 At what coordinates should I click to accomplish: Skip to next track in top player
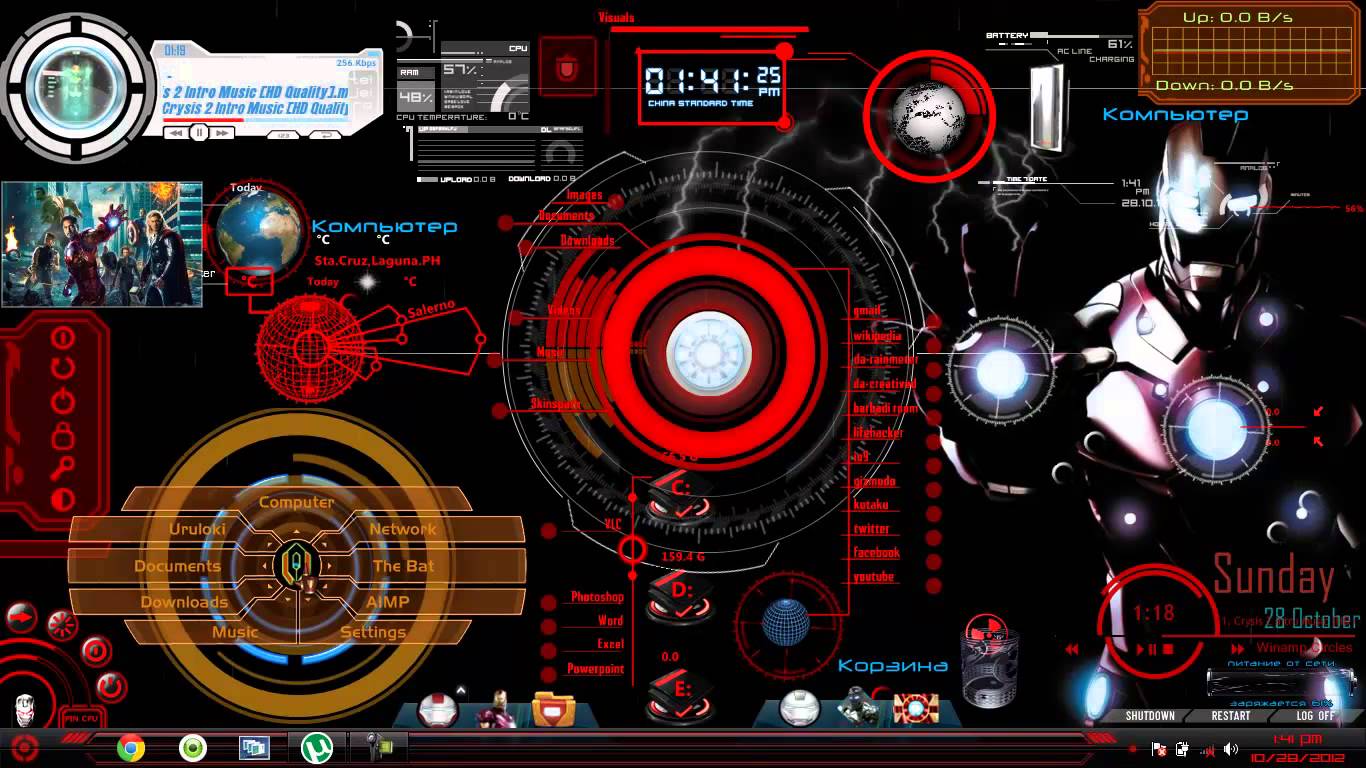point(223,132)
